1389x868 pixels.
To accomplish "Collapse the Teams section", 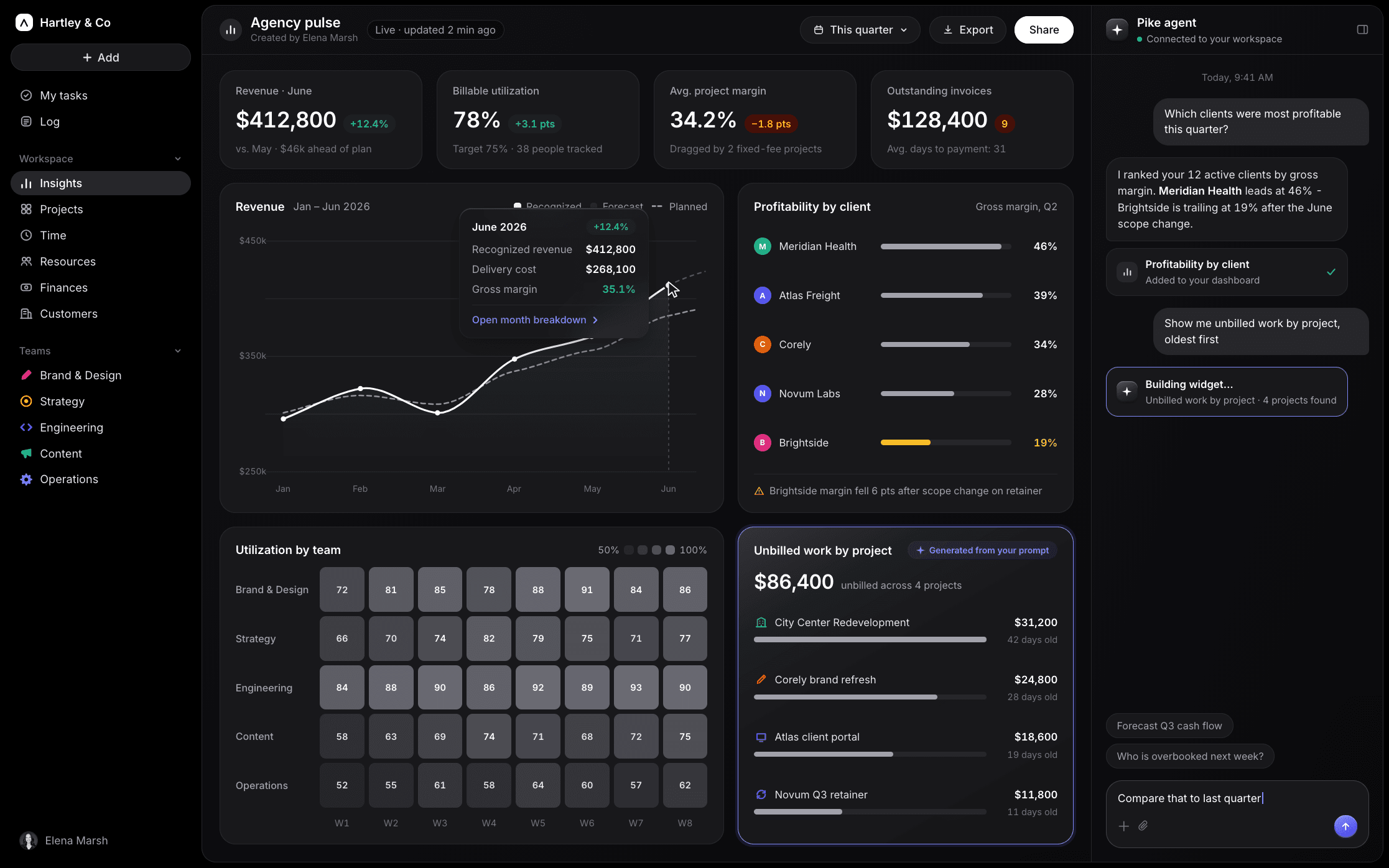I will [178, 351].
